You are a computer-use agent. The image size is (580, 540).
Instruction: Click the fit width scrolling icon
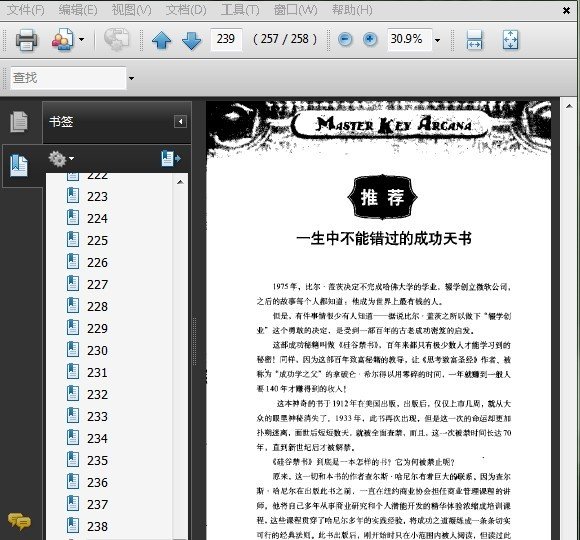tap(474, 40)
